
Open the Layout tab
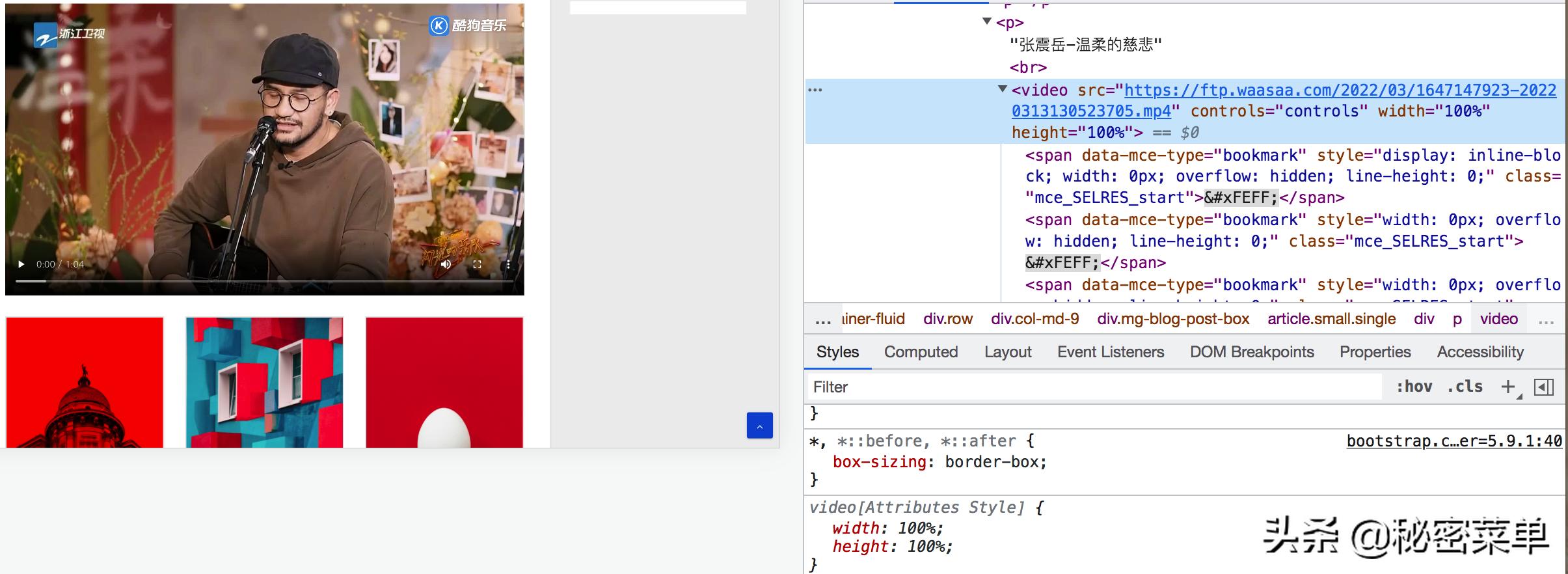click(x=1008, y=352)
